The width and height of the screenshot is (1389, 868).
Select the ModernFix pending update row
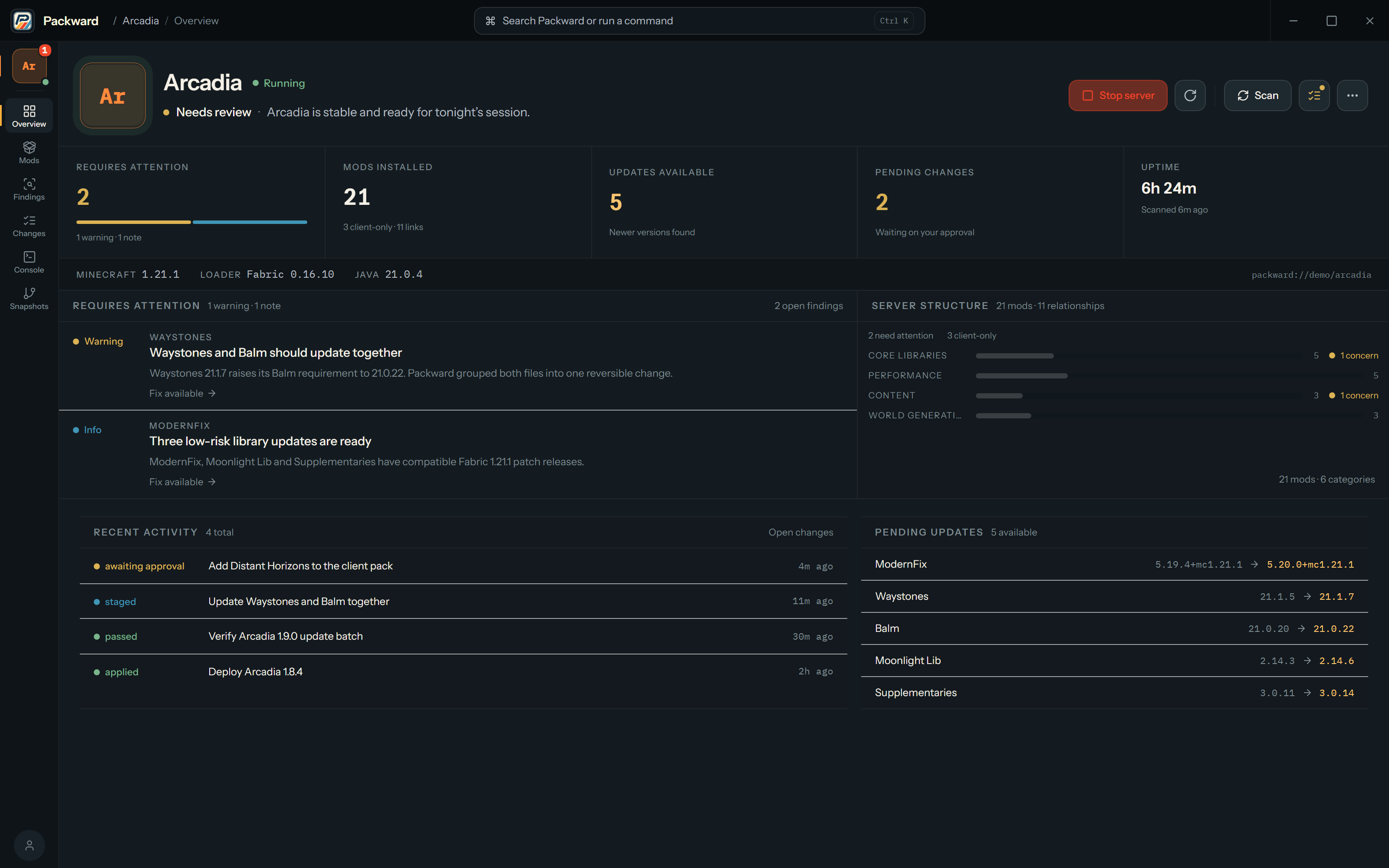pos(1114,564)
